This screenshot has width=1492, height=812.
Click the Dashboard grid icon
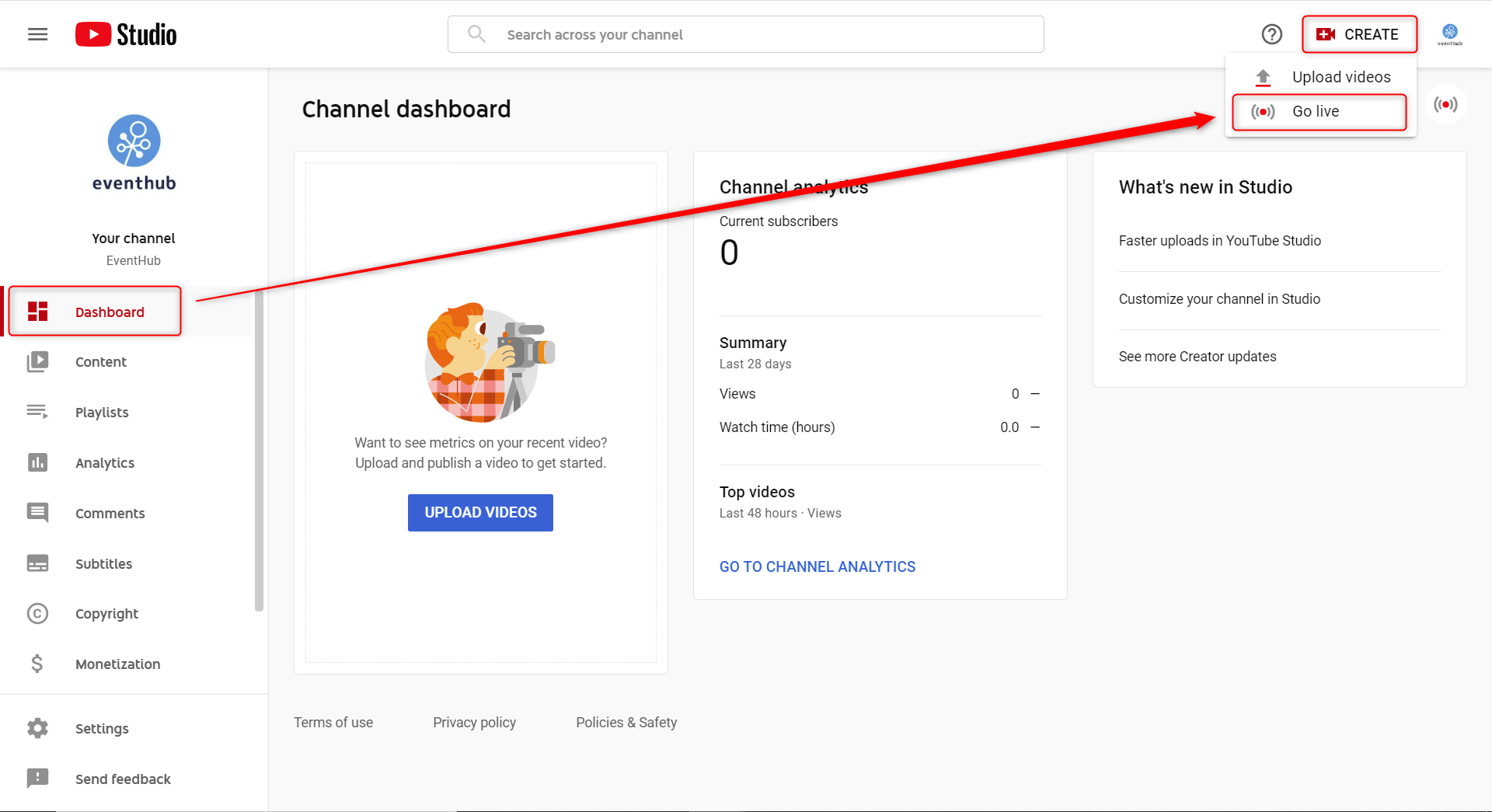(37, 312)
